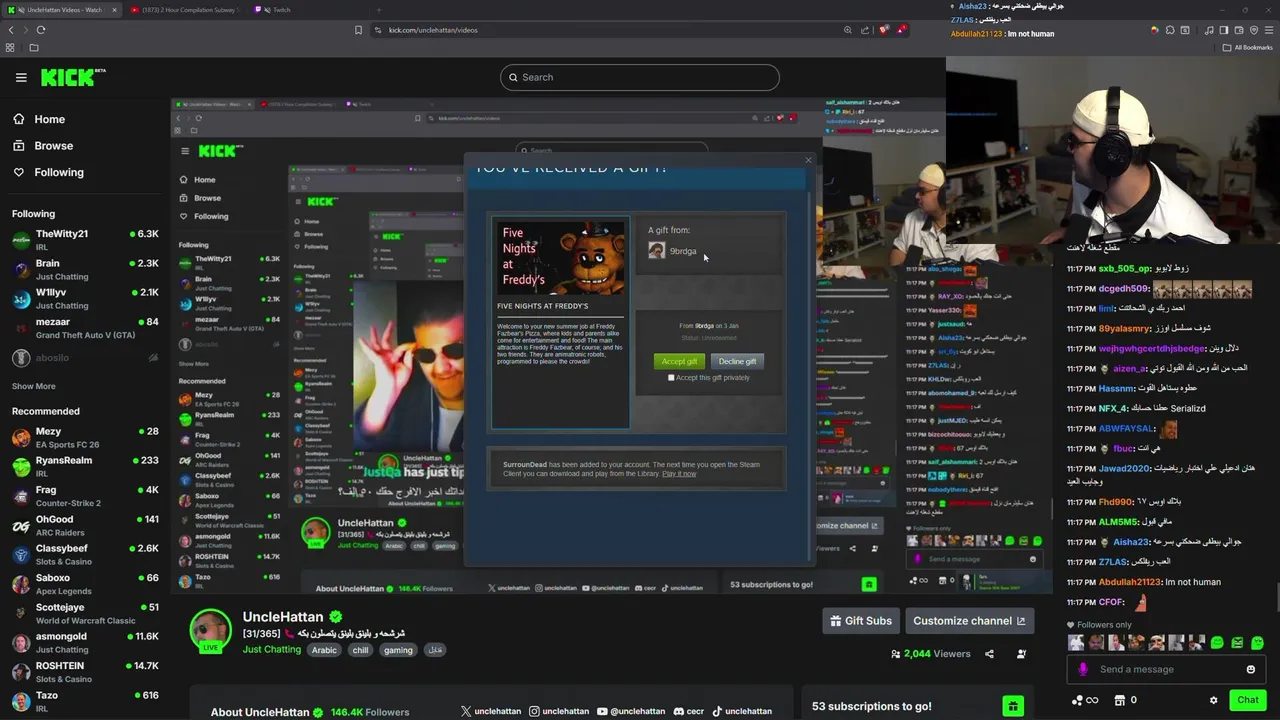Click the Gift Subs button
The width and height of the screenshot is (1280, 720).
tap(861, 621)
